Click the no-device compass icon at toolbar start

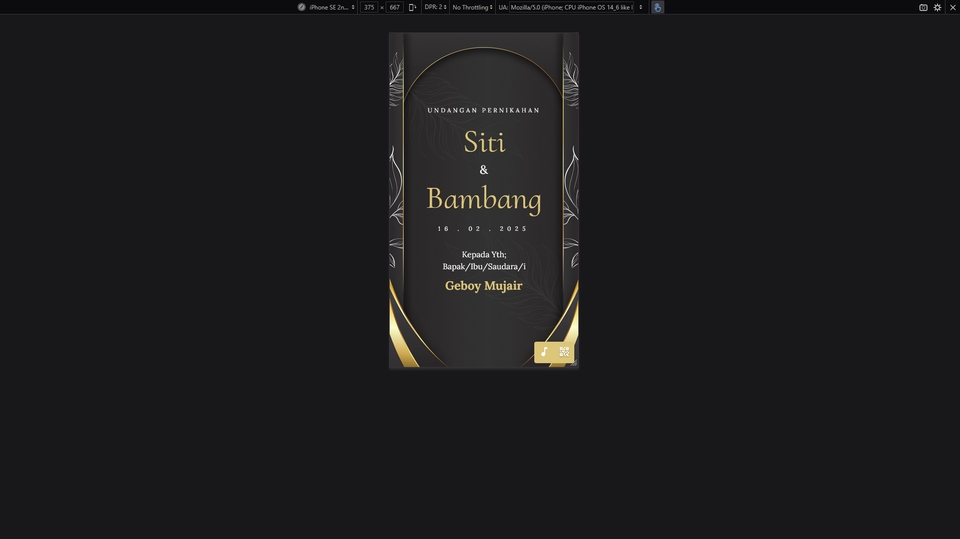301,7
